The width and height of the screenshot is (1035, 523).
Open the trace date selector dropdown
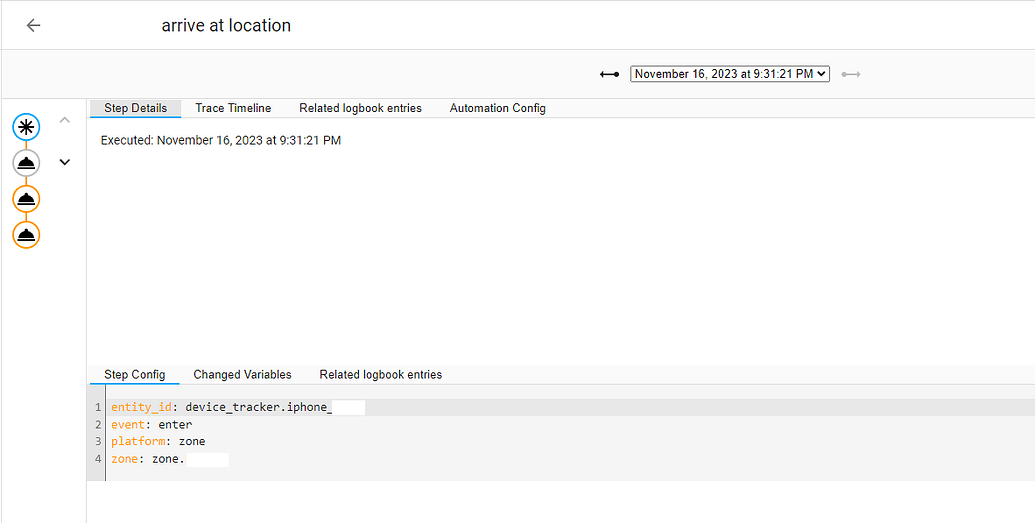(x=729, y=74)
